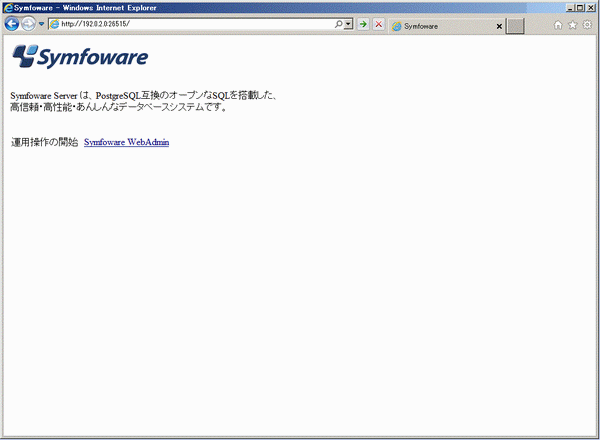The width and height of the screenshot is (600, 440).
Task: Click the Symfoware logo image
Action: [x=80, y=57]
